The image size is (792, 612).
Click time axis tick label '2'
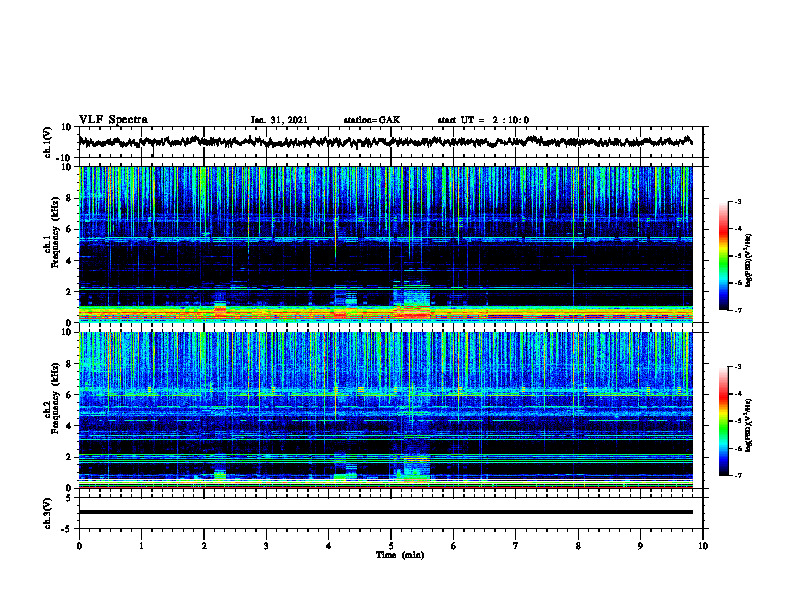click(x=204, y=546)
